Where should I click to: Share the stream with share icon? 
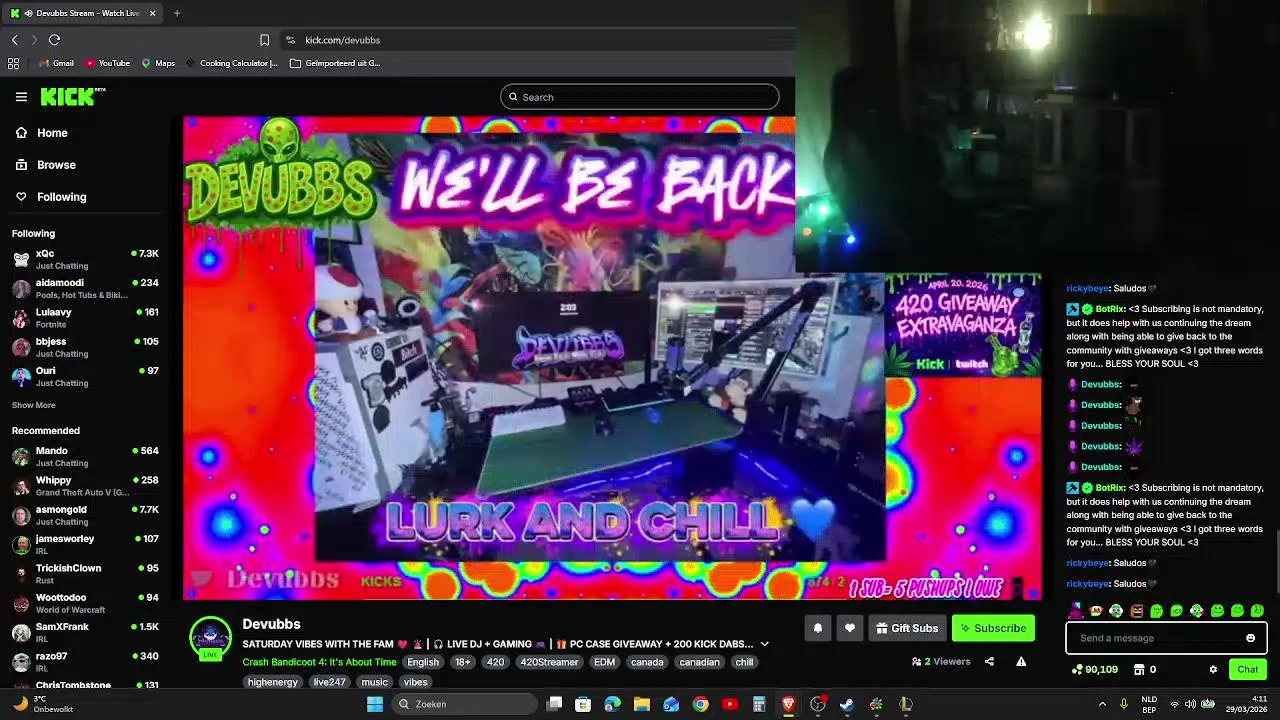989,661
